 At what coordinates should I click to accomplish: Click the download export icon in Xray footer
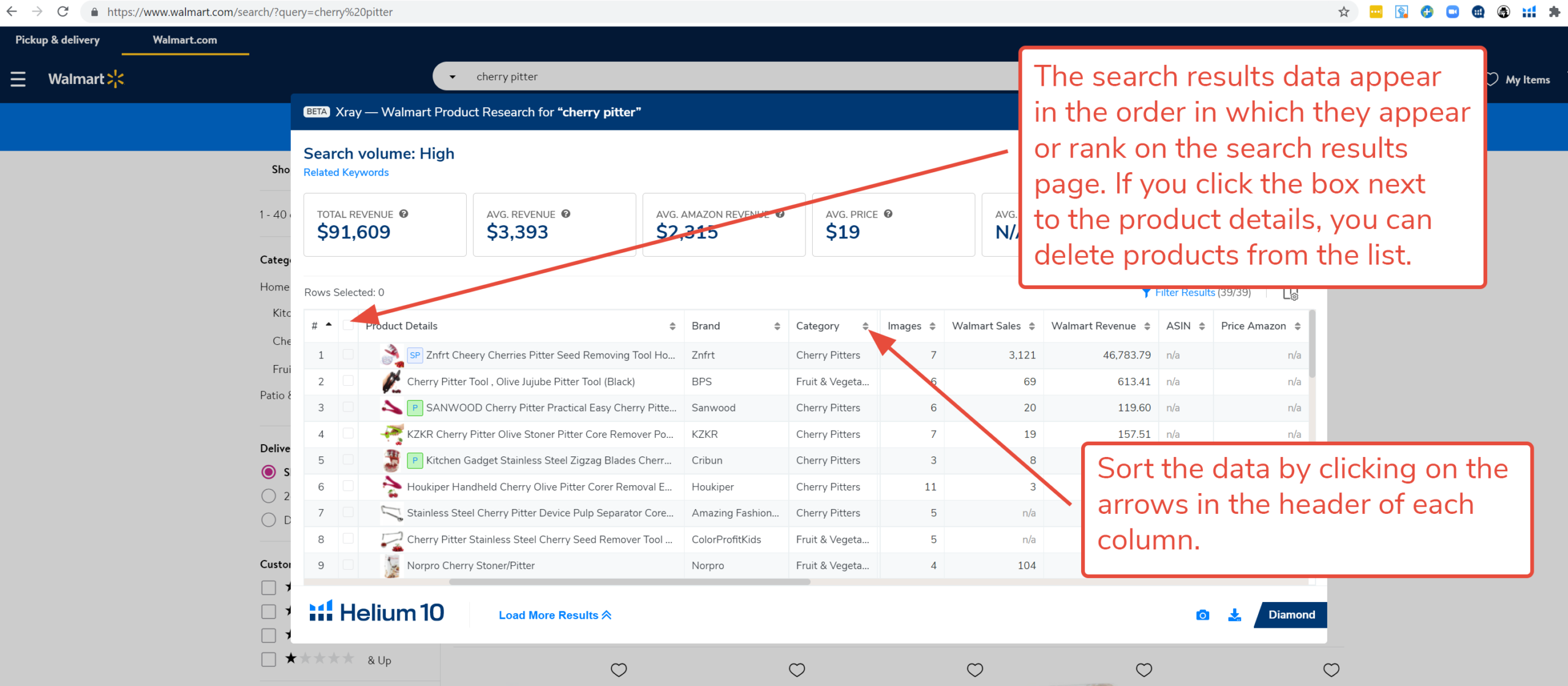(1234, 615)
